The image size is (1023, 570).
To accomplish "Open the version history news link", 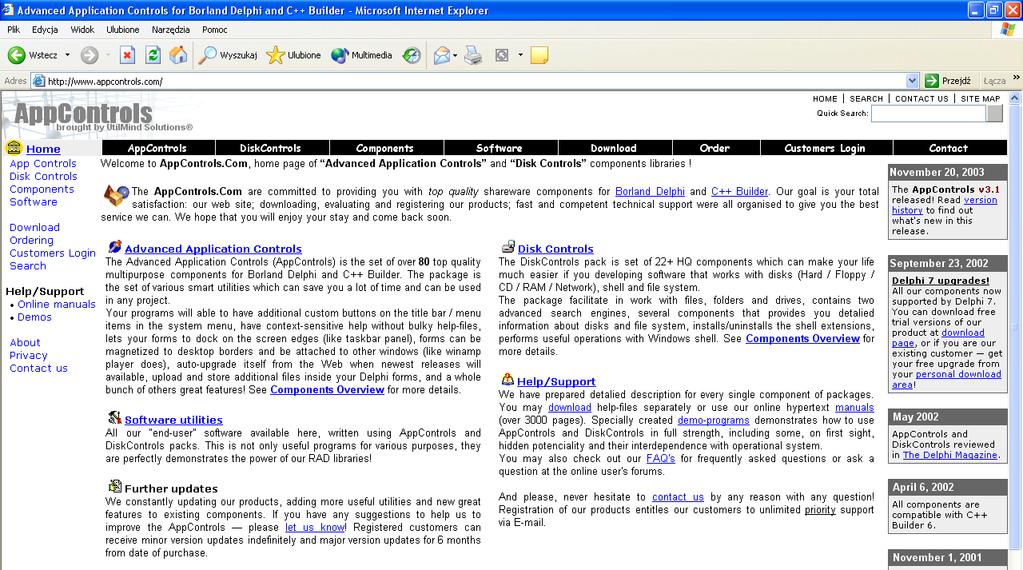I will point(945,205).
